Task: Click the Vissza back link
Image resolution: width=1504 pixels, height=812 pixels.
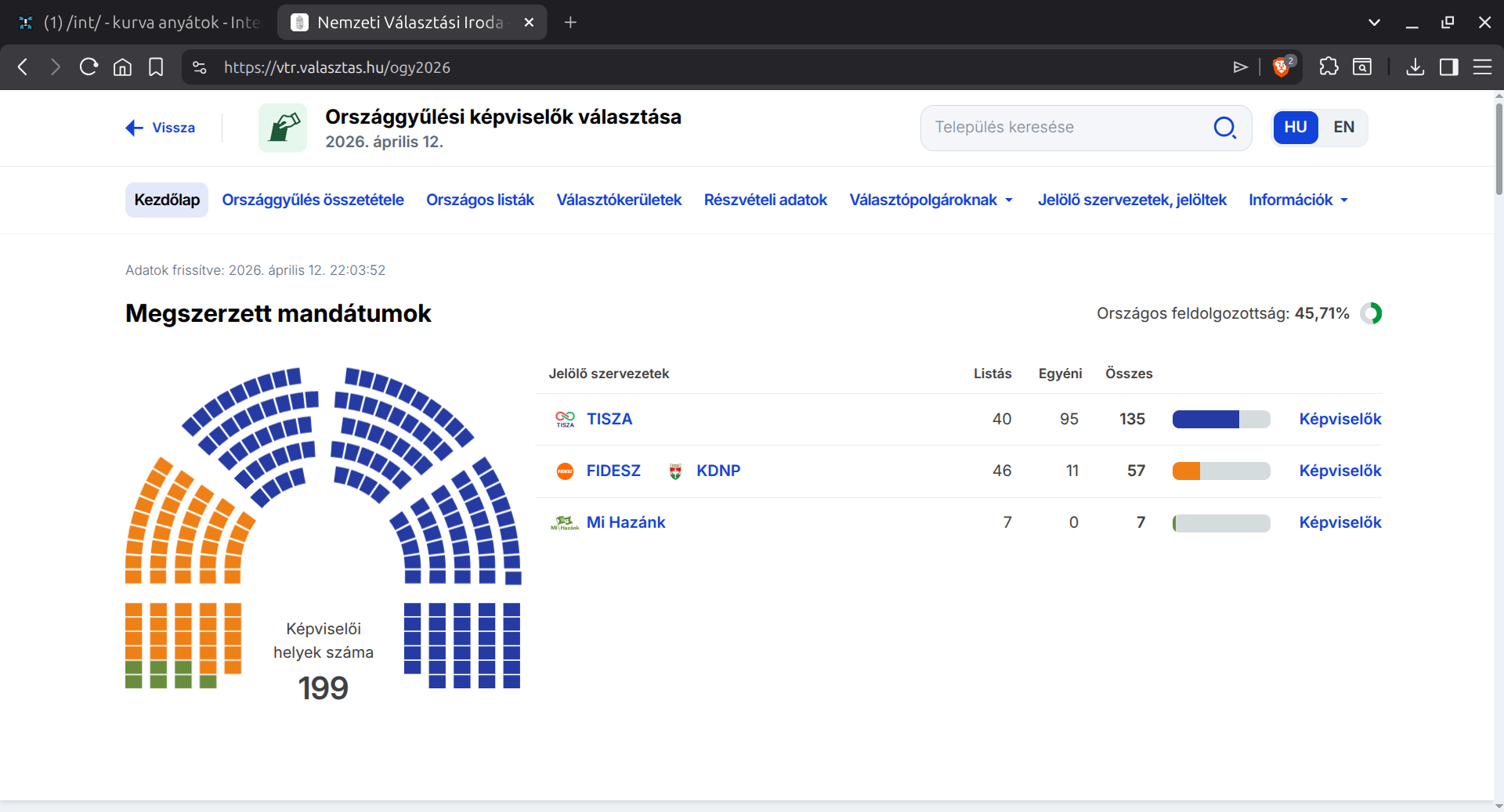Action: point(161,128)
